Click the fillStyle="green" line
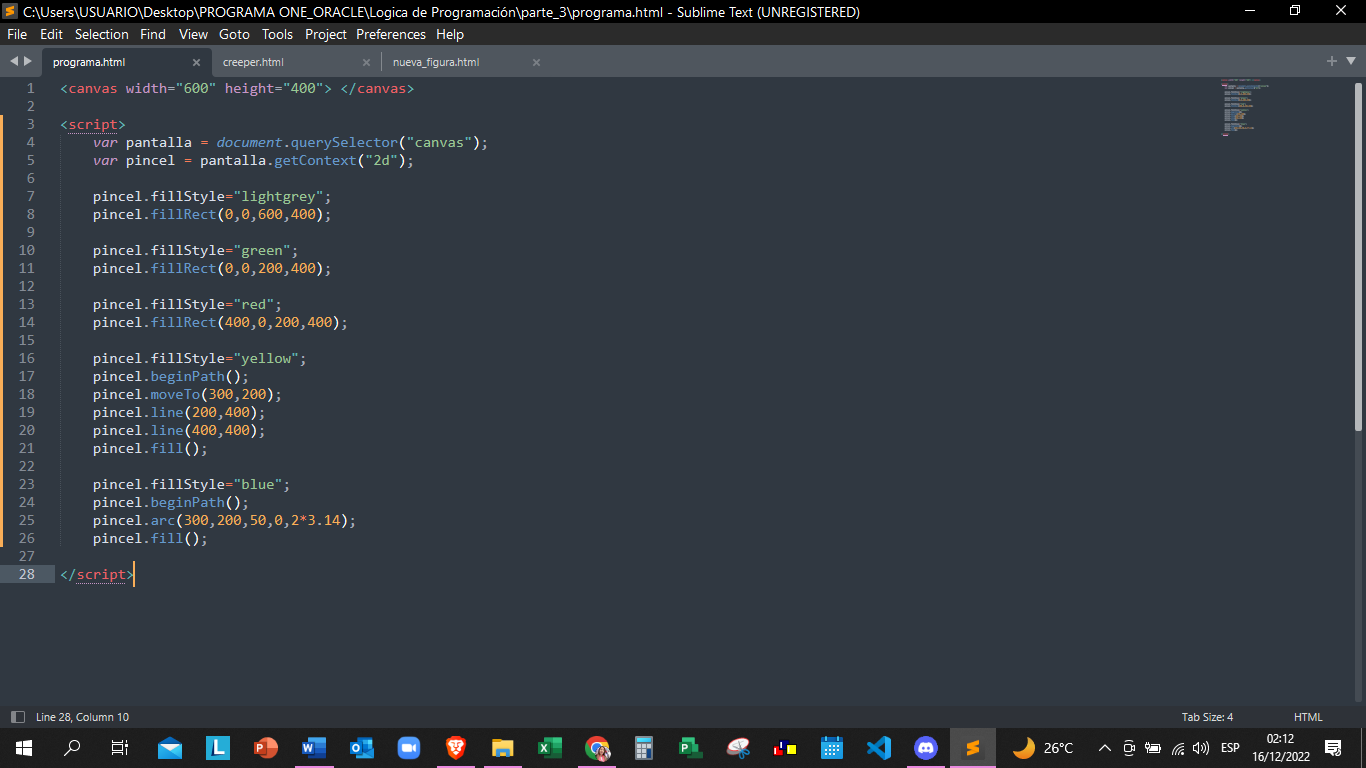 (x=195, y=250)
